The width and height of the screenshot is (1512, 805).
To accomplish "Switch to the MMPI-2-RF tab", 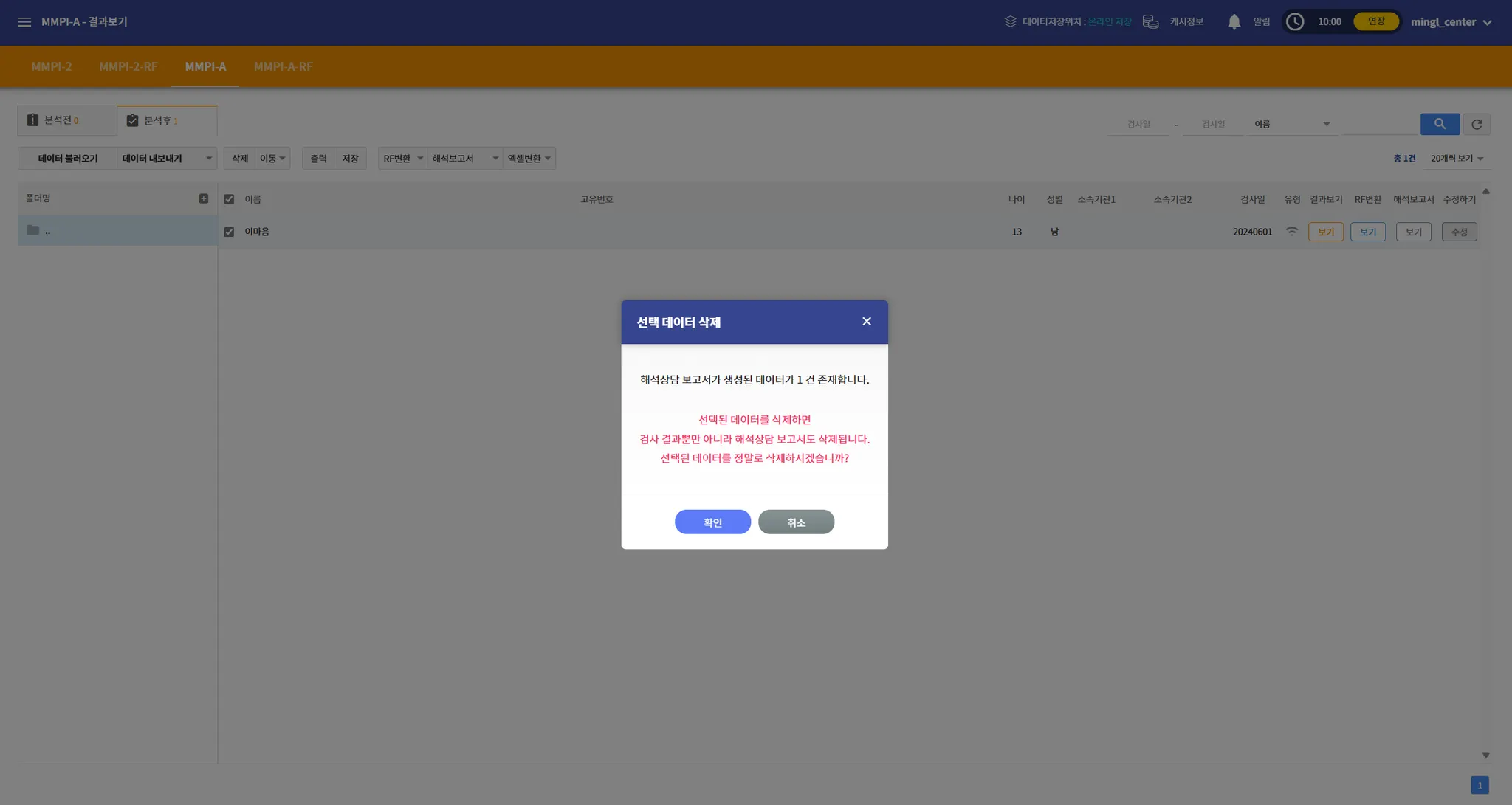I will (128, 66).
